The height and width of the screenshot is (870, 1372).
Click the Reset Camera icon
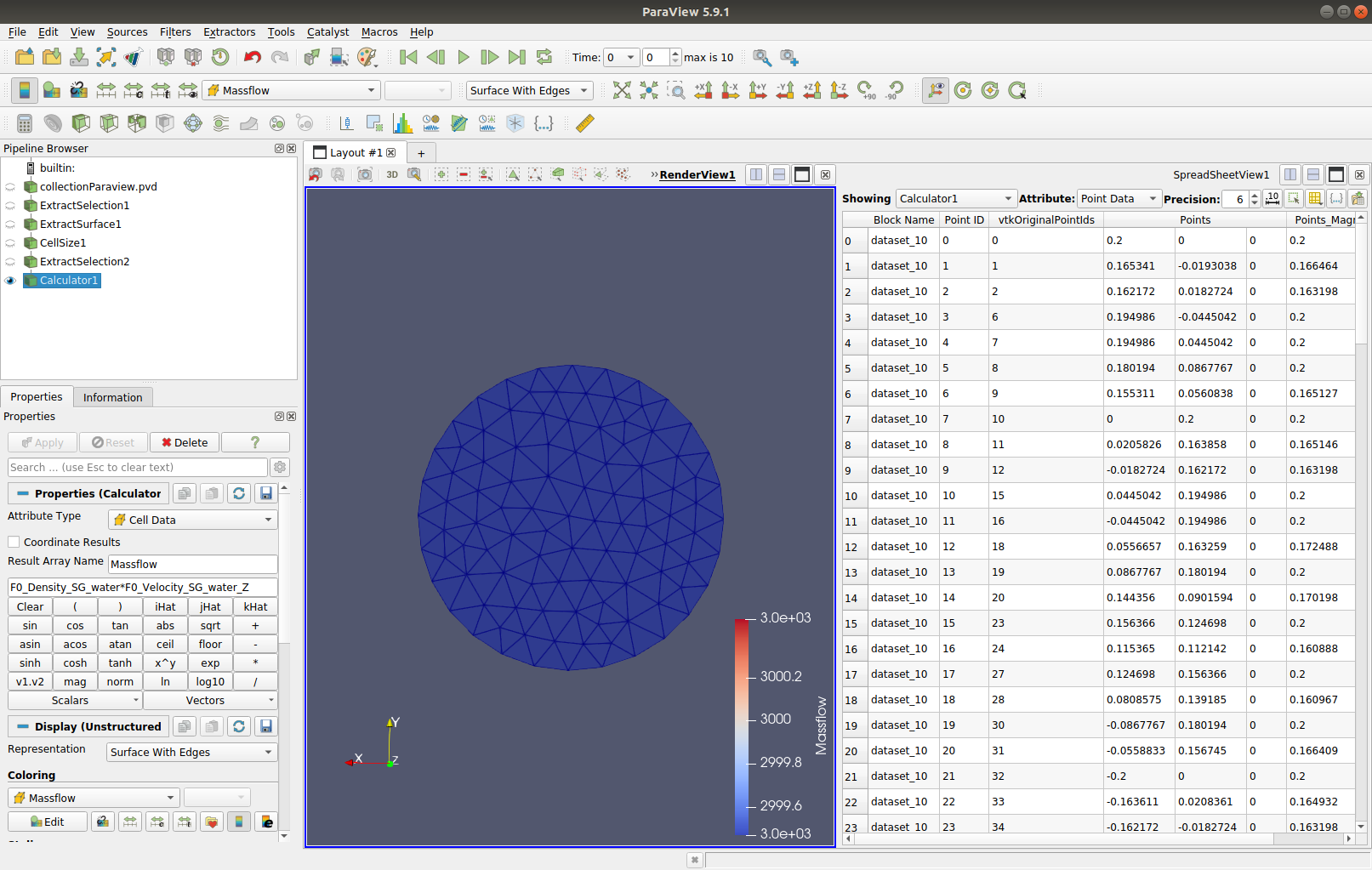pos(622,90)
